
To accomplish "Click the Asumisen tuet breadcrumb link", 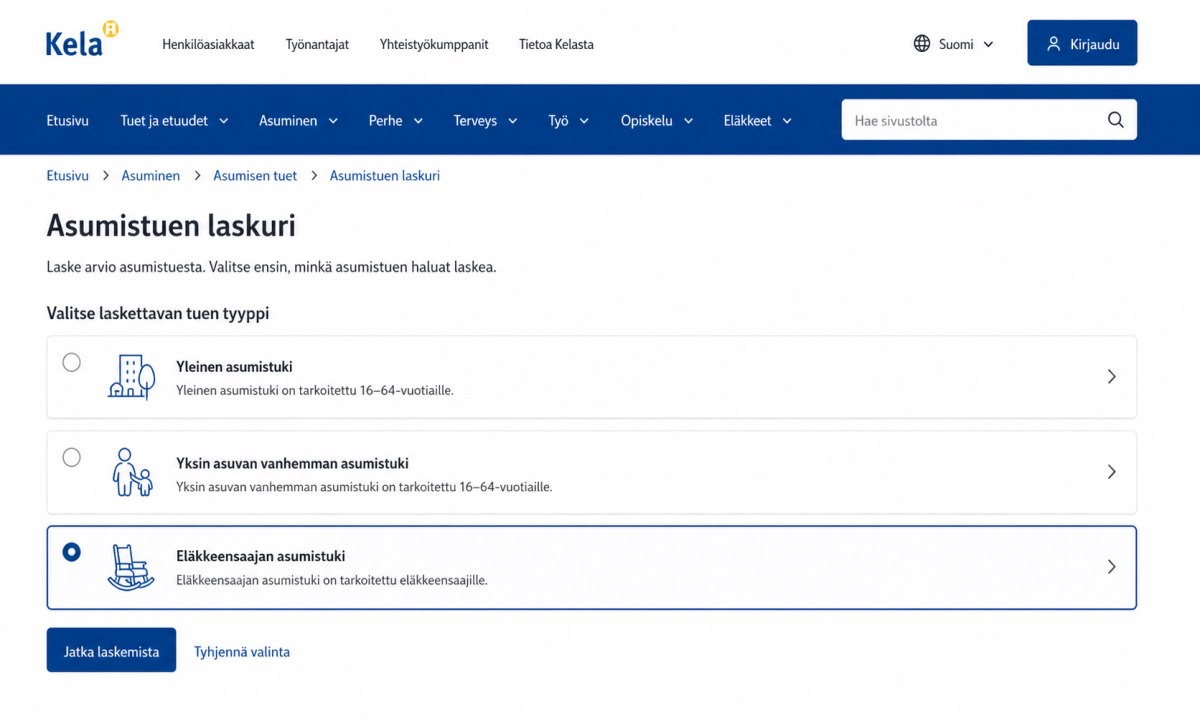I will (x=255, y=176).
